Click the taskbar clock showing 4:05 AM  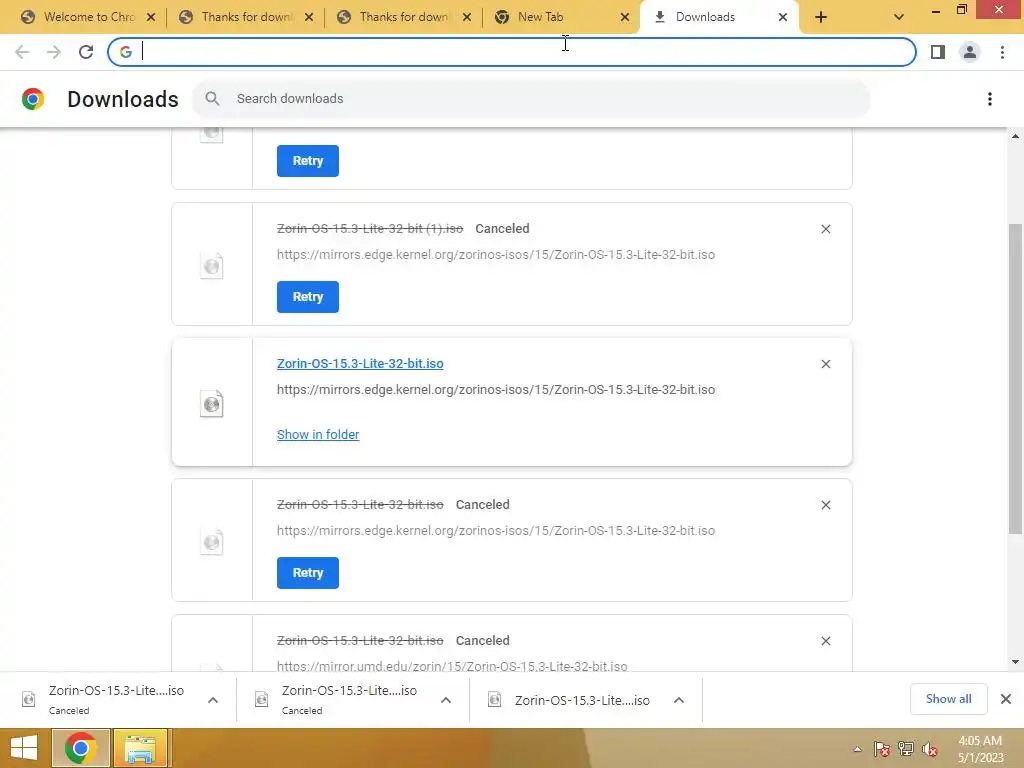(x=980, y=749)
